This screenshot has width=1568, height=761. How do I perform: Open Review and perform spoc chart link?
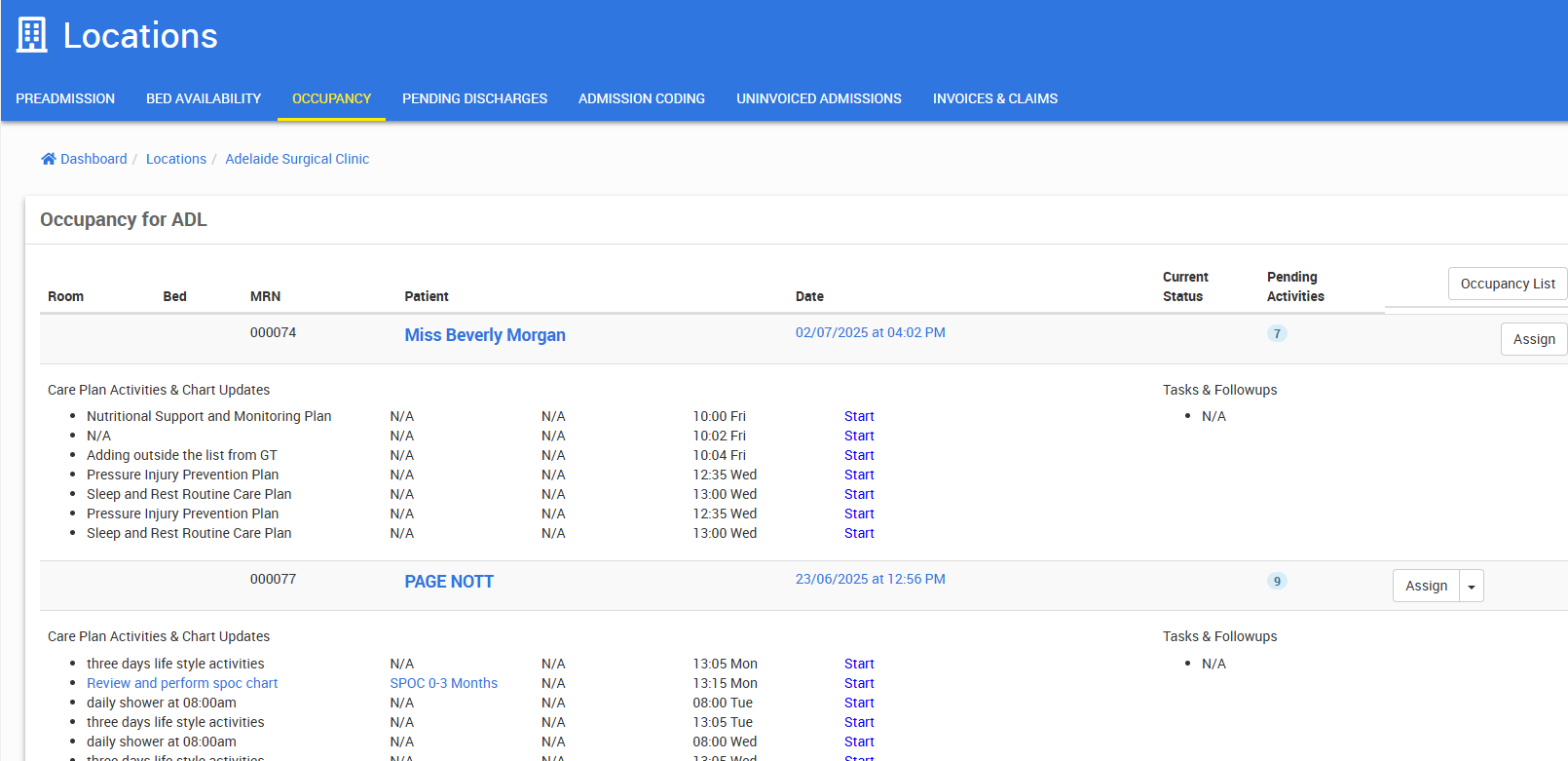tap(182, 683)
